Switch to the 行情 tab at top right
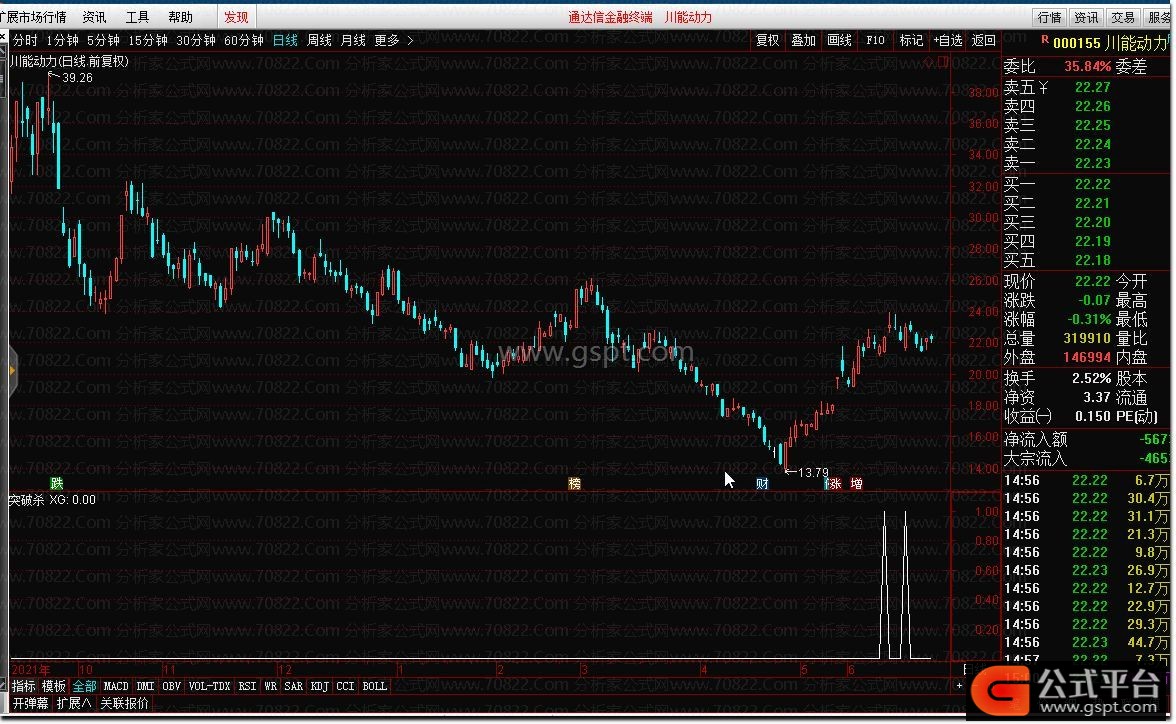1176x724 pixels. [1049, 17]
